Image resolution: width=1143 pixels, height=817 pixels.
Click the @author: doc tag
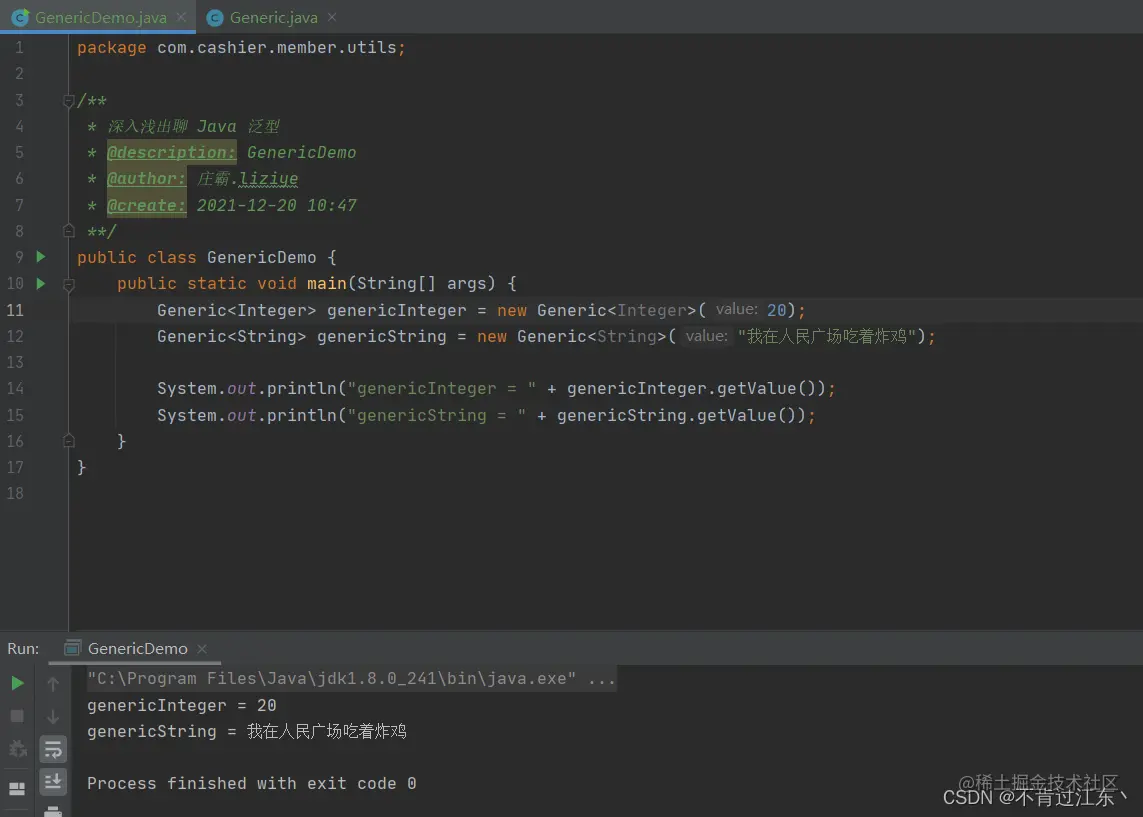[x=147, y=179]
